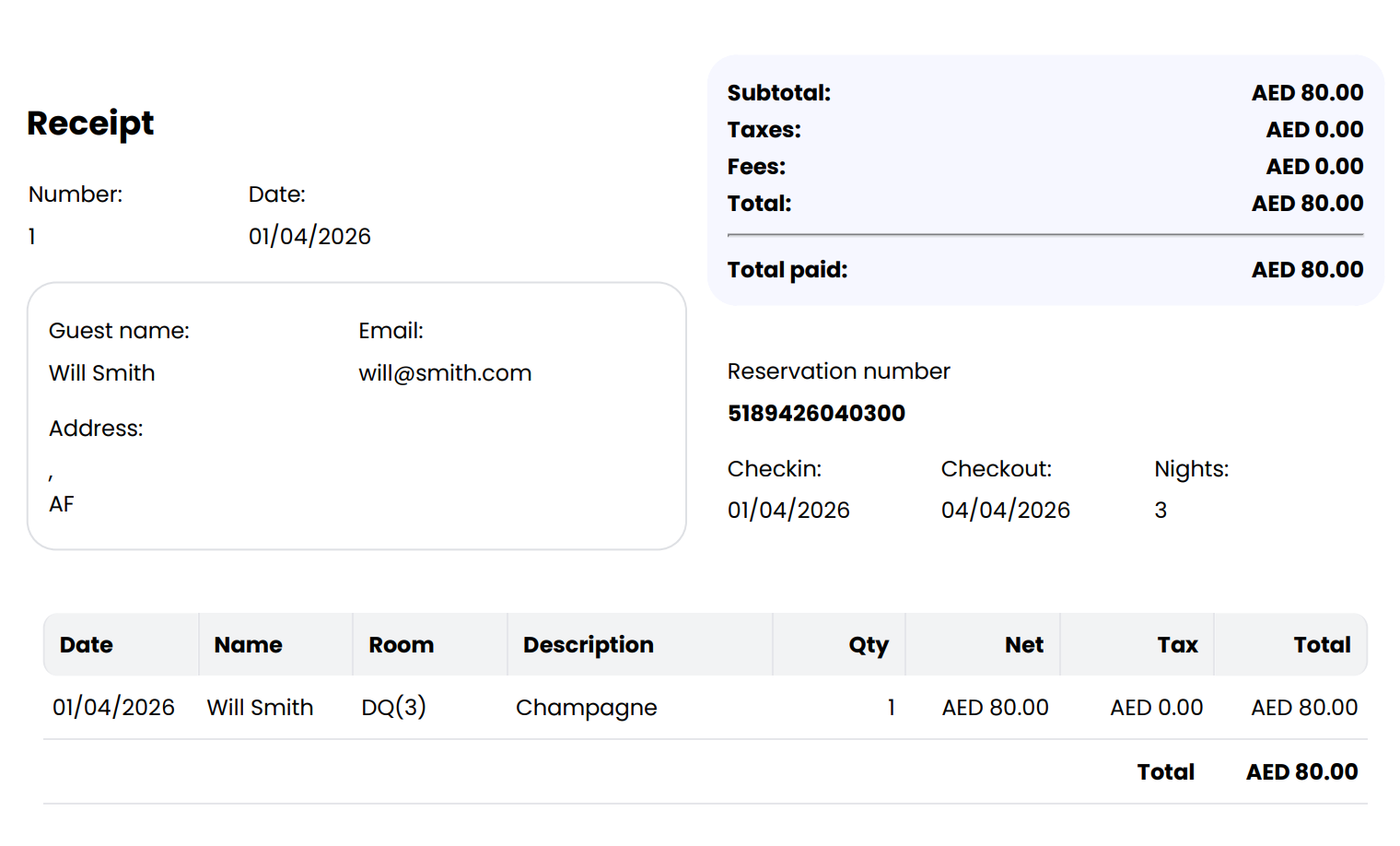Click the Name column header

tap(249, 645)
